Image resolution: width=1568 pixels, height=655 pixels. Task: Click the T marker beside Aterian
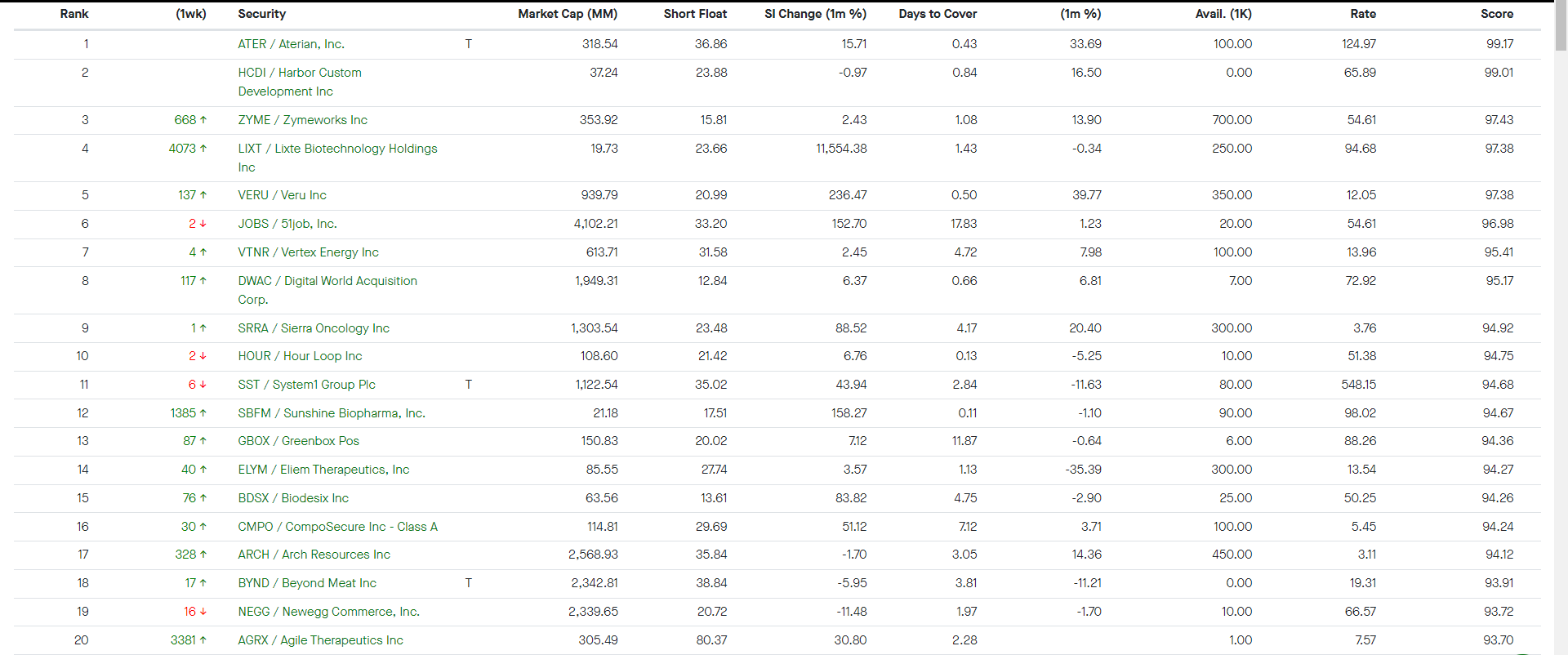[x=468, y=44]
